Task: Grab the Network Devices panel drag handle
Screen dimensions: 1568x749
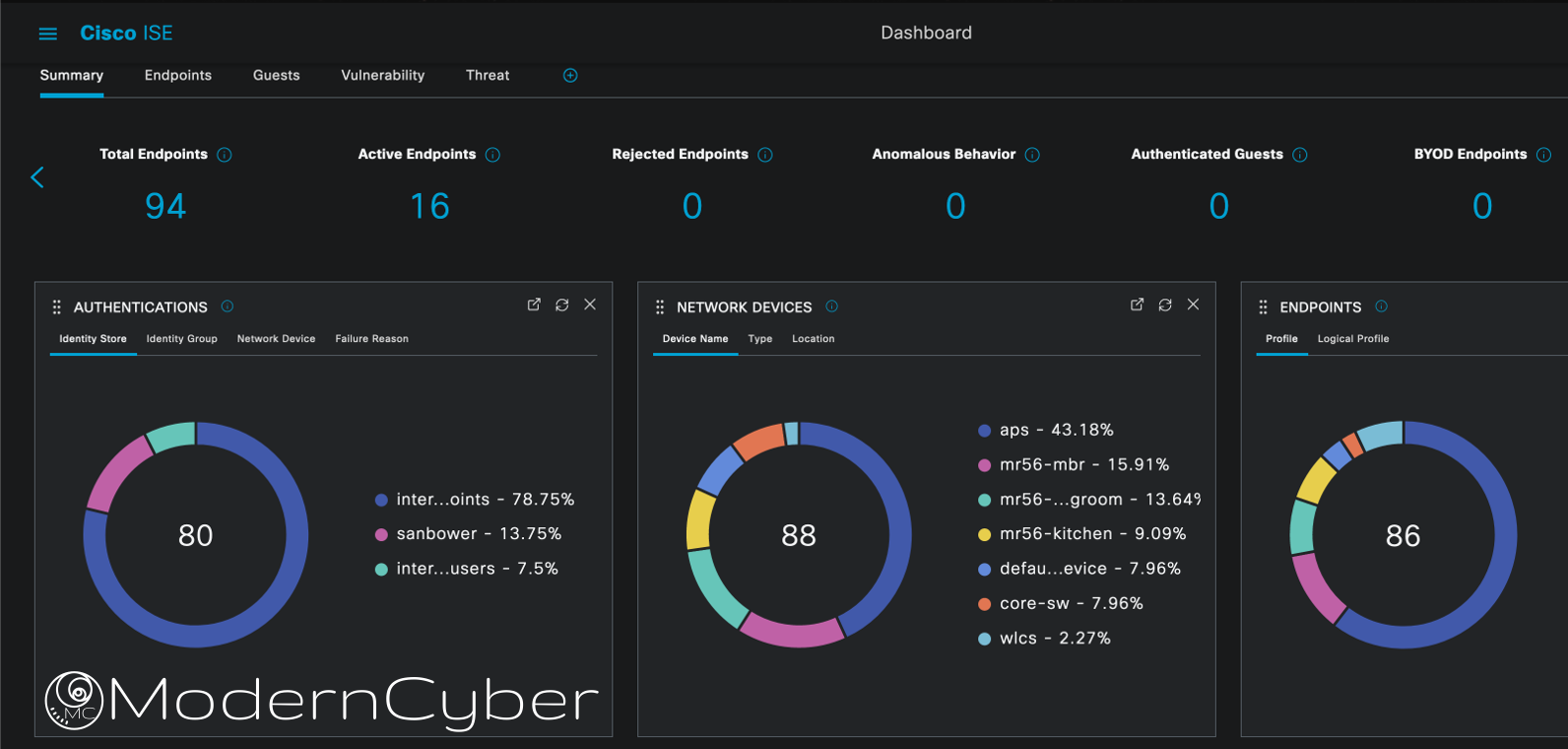Action: point(660,307)
